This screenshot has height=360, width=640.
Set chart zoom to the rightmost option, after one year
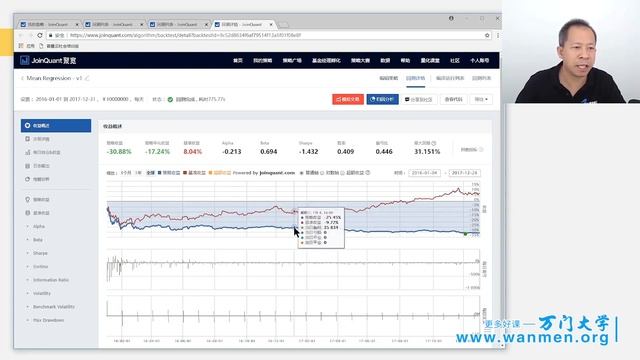coord(150,173)
